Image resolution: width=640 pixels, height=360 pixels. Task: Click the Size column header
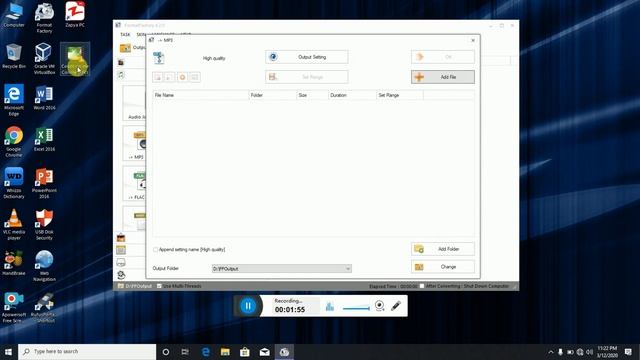(312, 95)
